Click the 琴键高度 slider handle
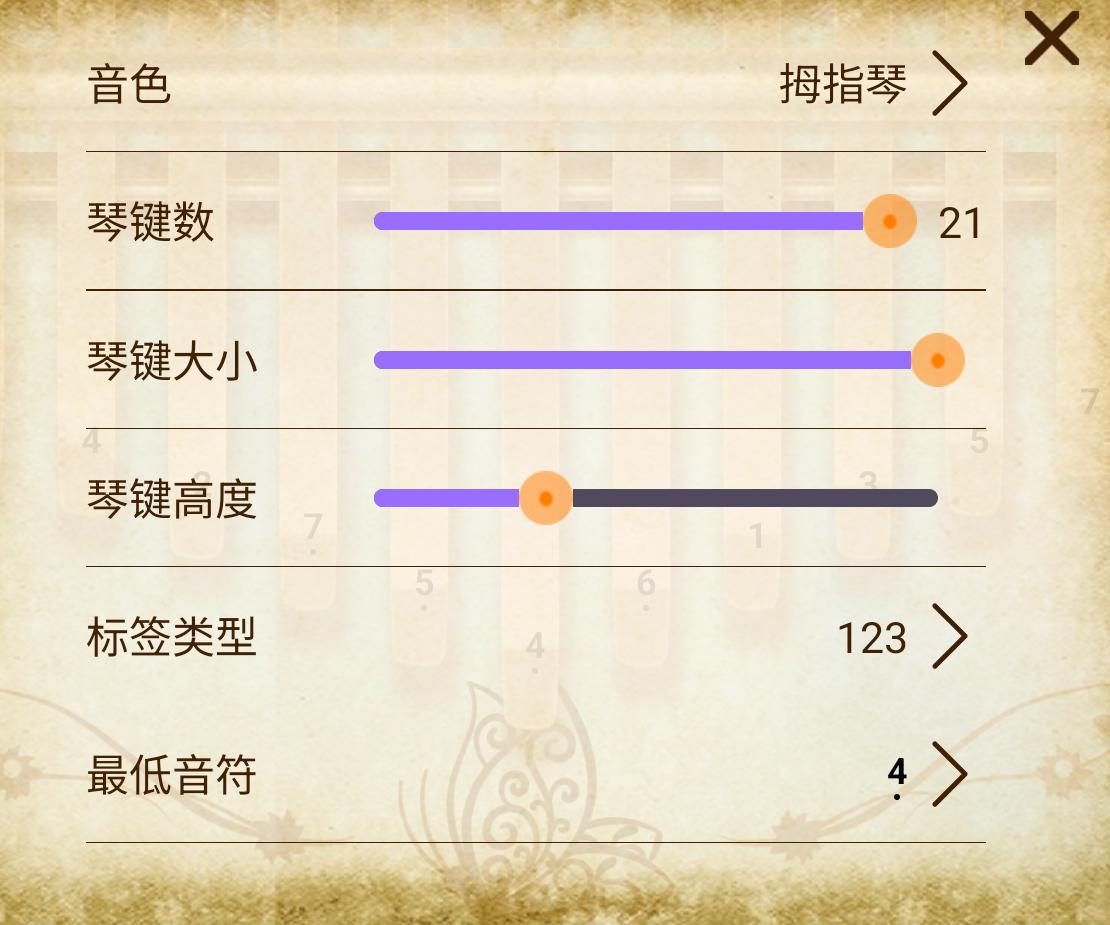The height and width of the screenshot is (925, 1110). [x=546, y=498]
